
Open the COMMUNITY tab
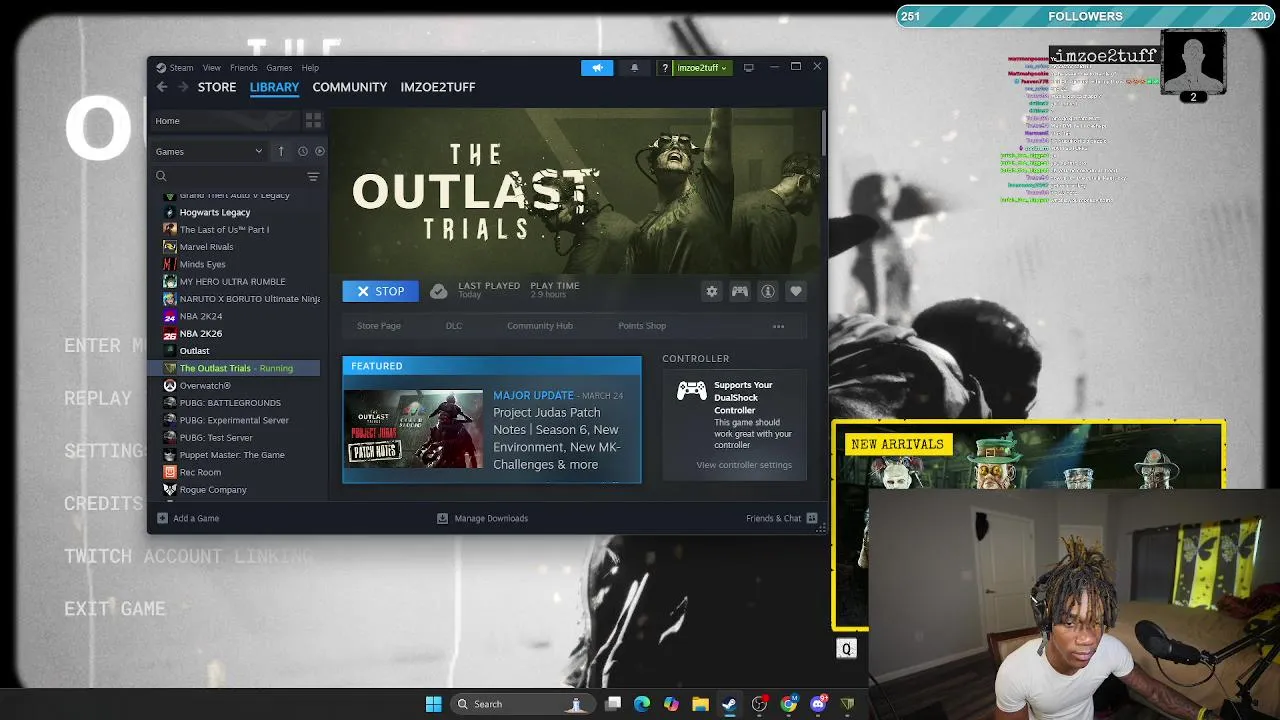350,87
